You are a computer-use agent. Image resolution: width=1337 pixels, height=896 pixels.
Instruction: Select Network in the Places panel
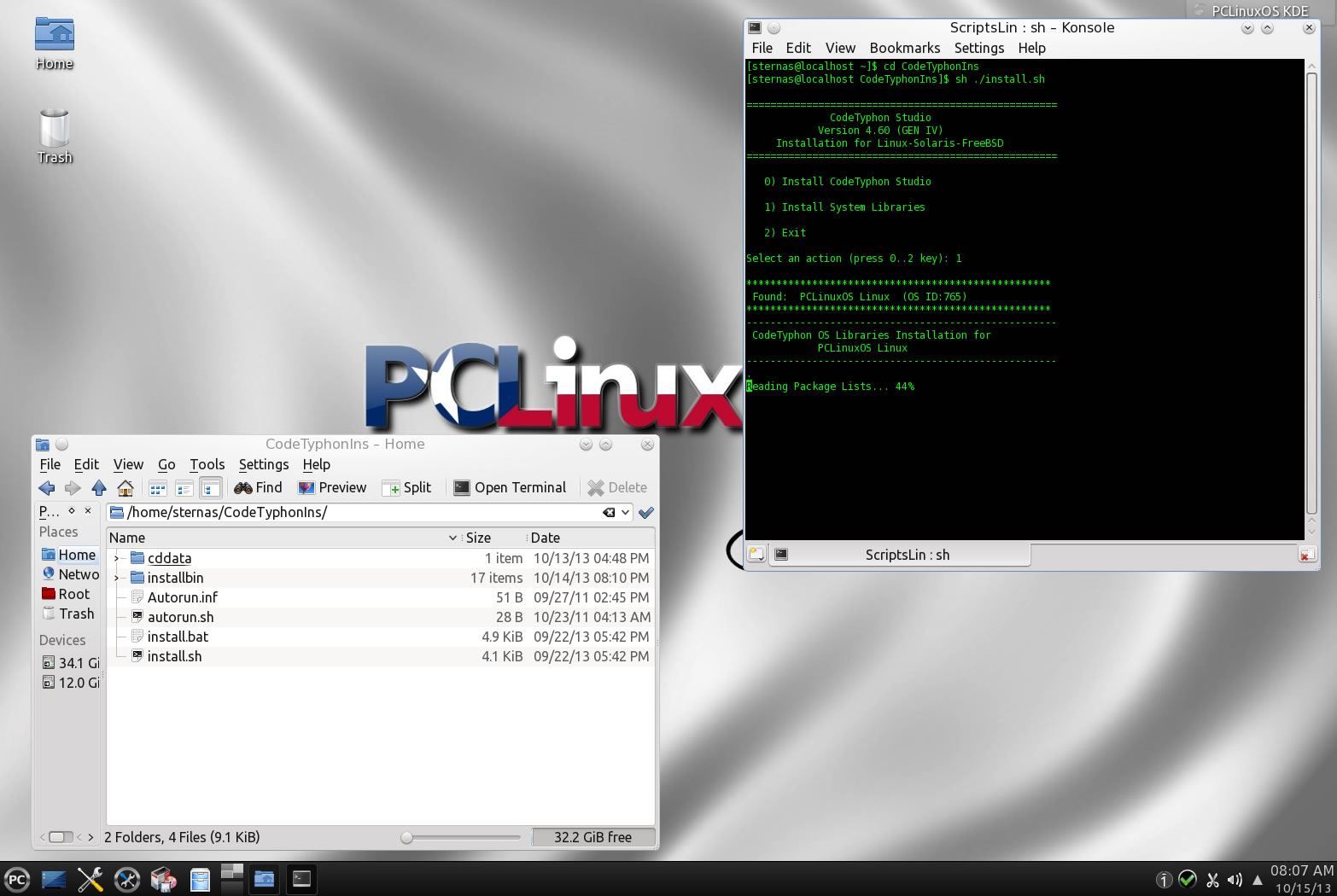(x=69, y=574)
